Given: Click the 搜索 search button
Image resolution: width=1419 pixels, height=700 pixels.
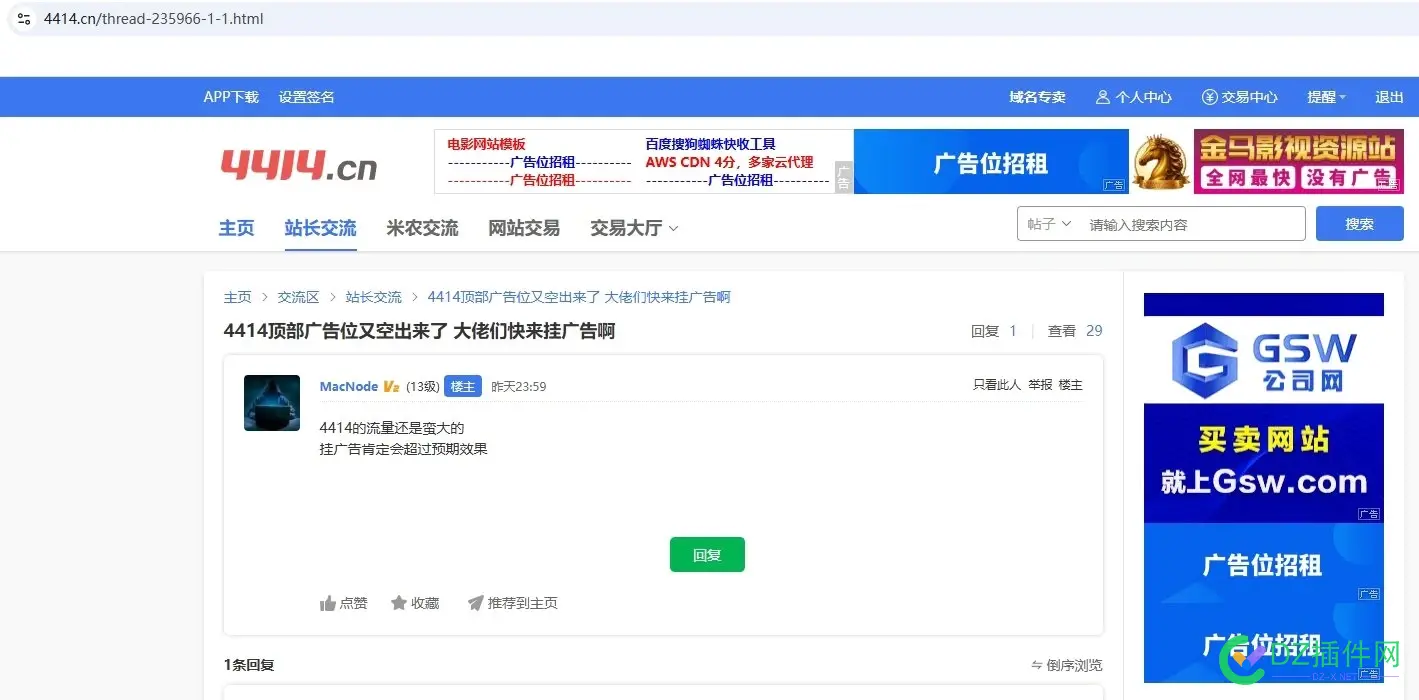Looking at the screenshot, I should pos(1359,223).
